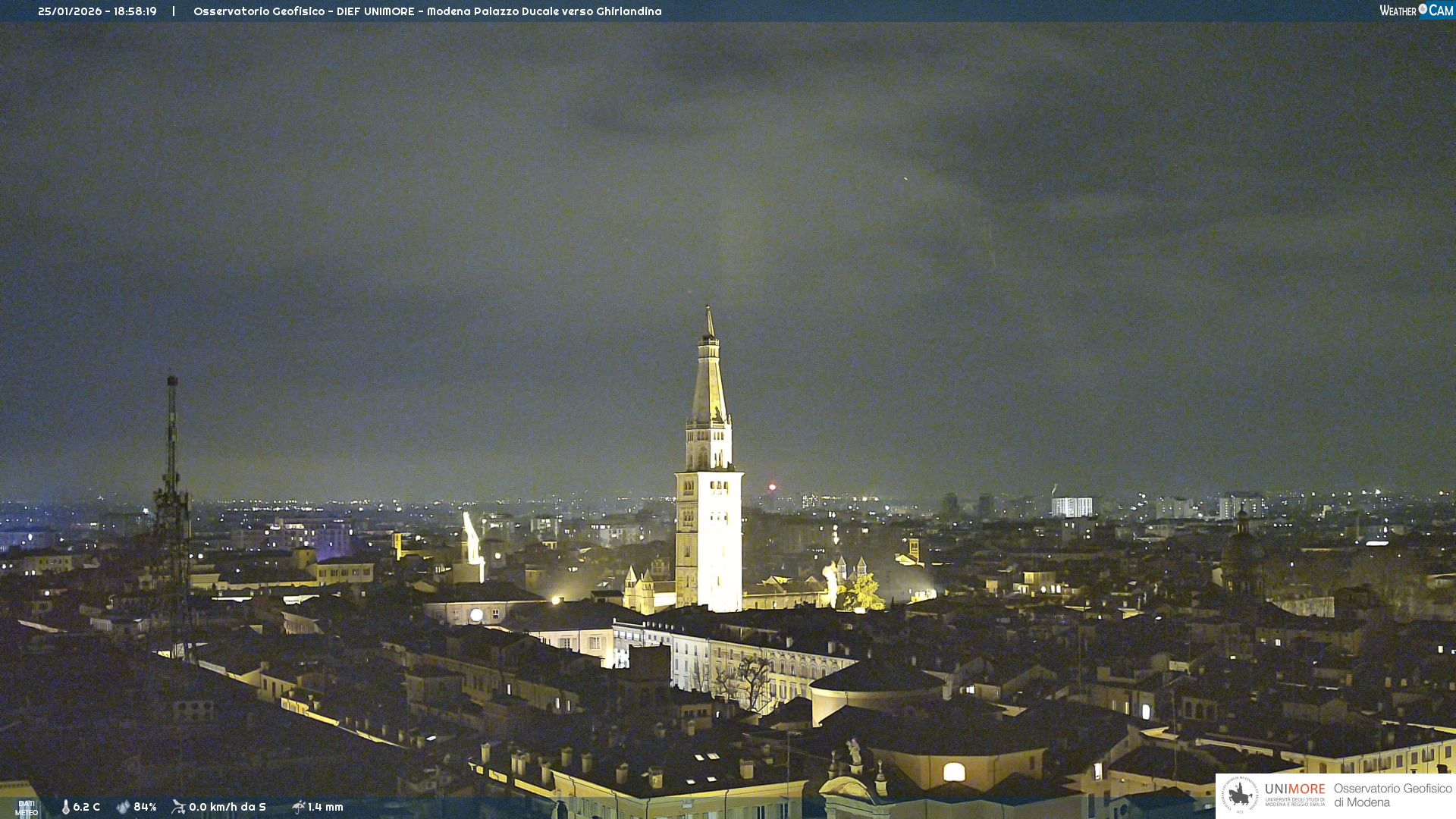The image size is (1456, 819).
Task: Click the 0.0 km/h da S wind reading
Action: (x=227, y=807)
